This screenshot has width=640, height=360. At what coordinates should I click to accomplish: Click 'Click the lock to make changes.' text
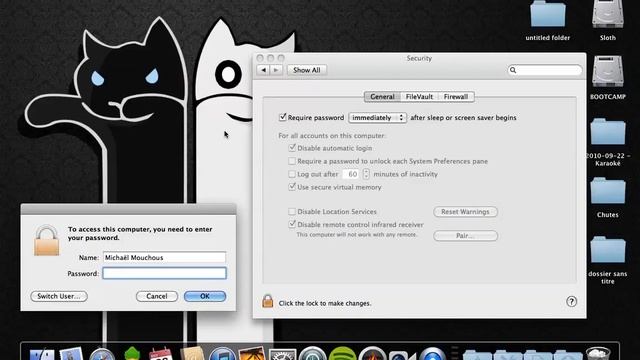click(325, 303)
